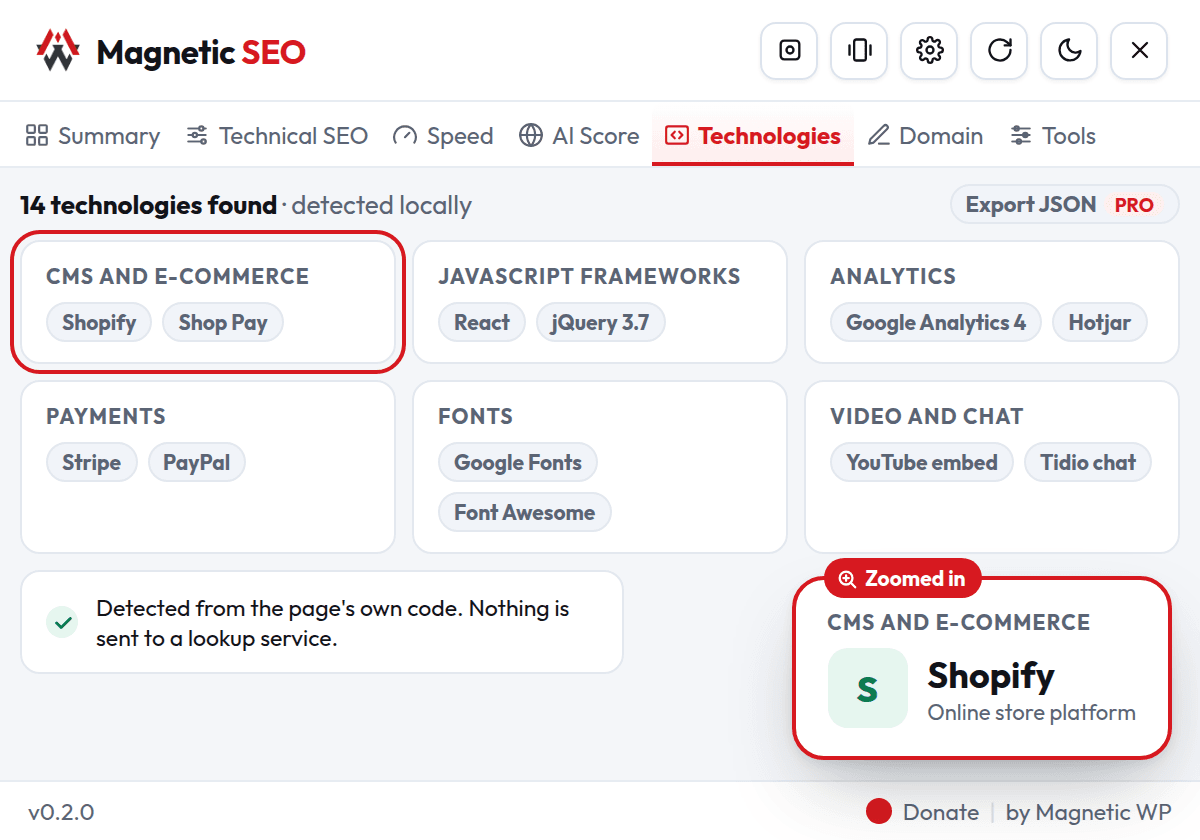The width and height of the screenshot is (1200, 840).
Task: Select the jQuery 3.7 chip
Action: 601,323
